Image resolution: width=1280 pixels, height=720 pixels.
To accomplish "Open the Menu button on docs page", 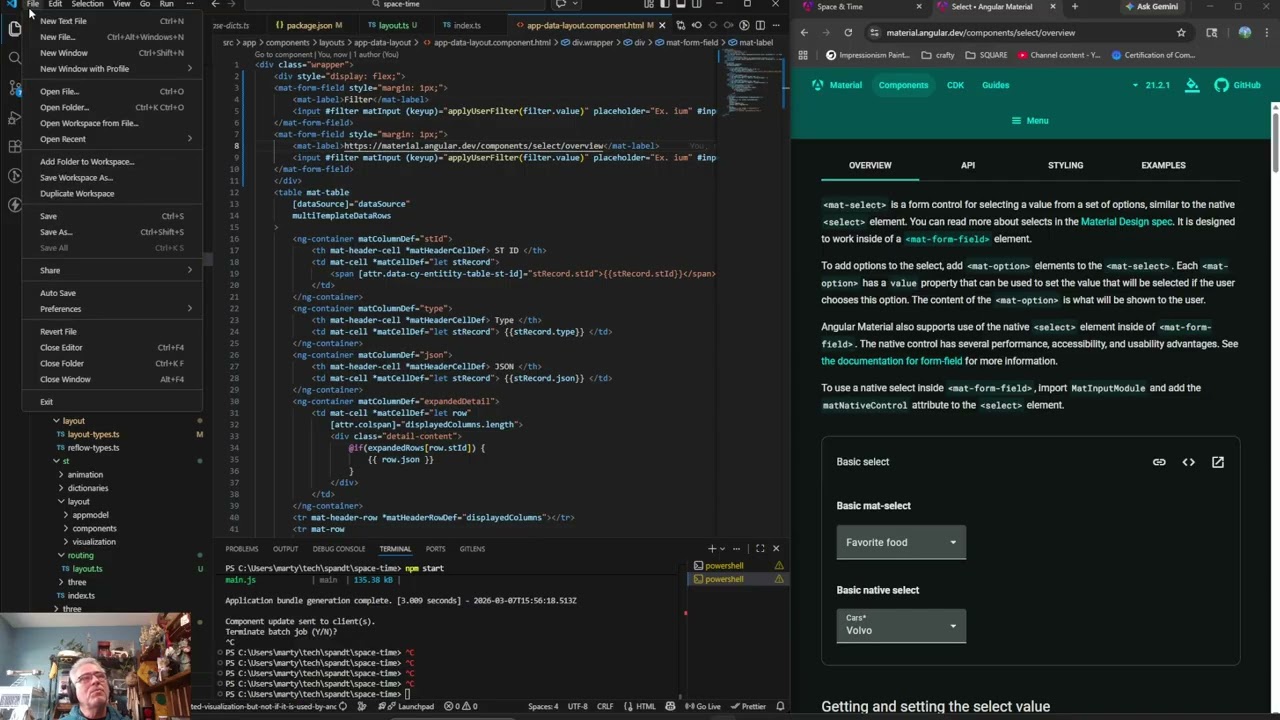I will point(1030,121).
